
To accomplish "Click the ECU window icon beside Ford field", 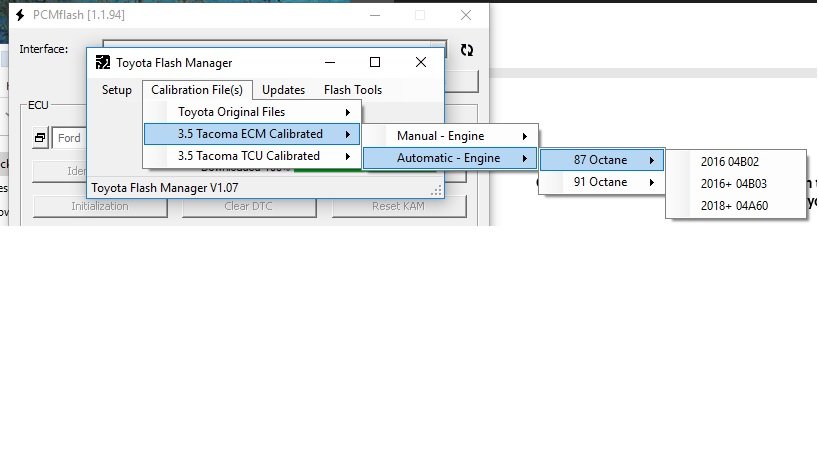I will tap(40, 138).
